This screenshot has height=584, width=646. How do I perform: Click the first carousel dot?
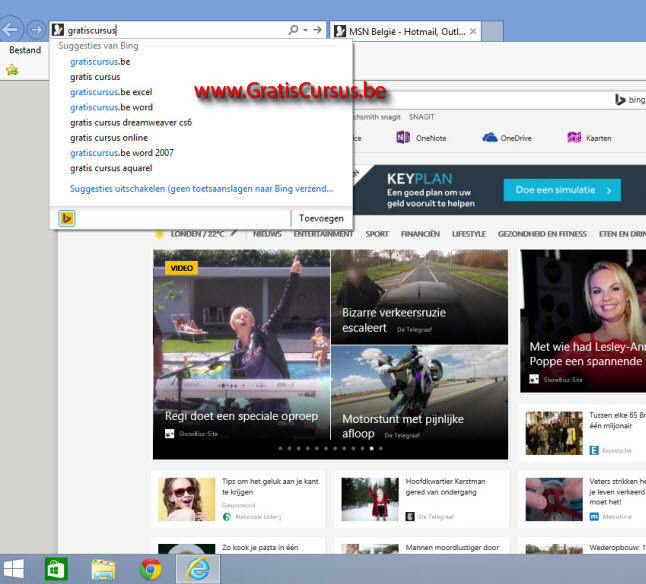tap(280, 449)
